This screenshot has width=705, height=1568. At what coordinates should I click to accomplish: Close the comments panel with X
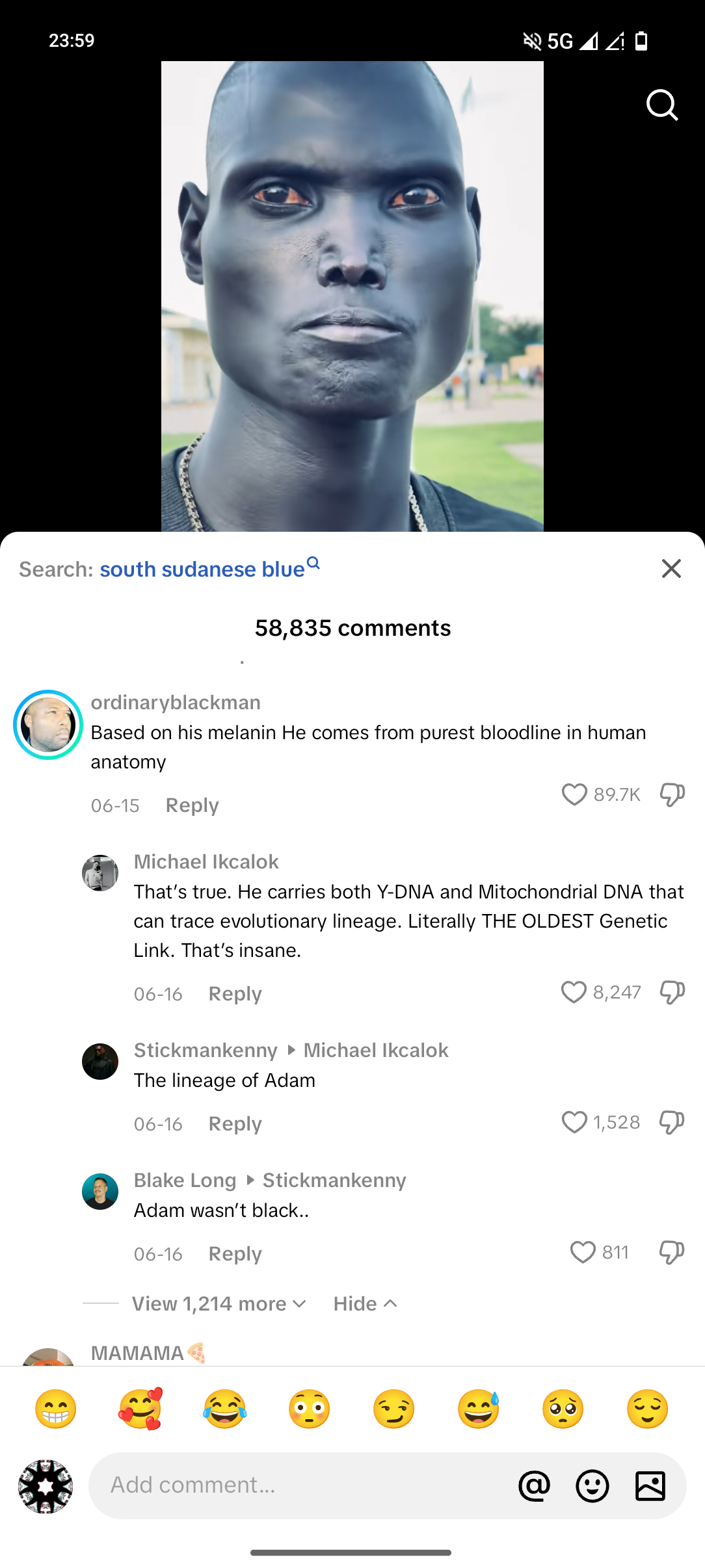(x=671, y=568)
